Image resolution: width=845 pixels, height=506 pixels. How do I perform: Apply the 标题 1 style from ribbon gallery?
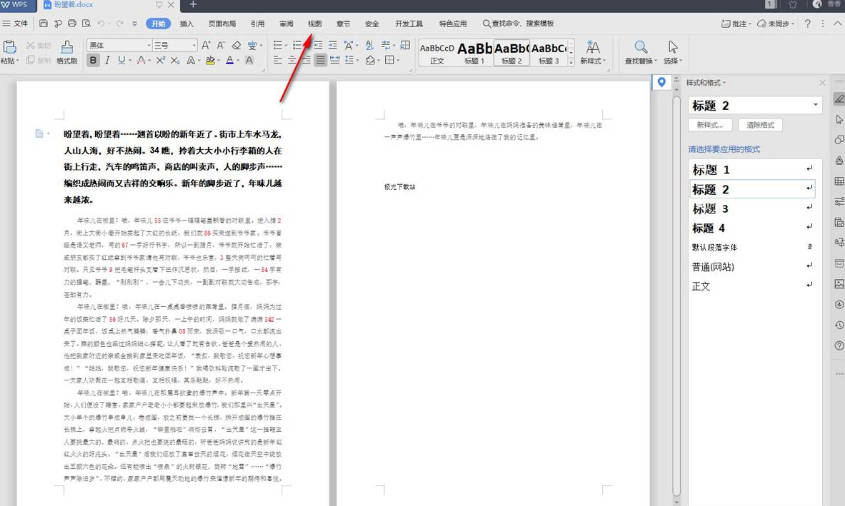pyautogui.click(x=474, y=53)
